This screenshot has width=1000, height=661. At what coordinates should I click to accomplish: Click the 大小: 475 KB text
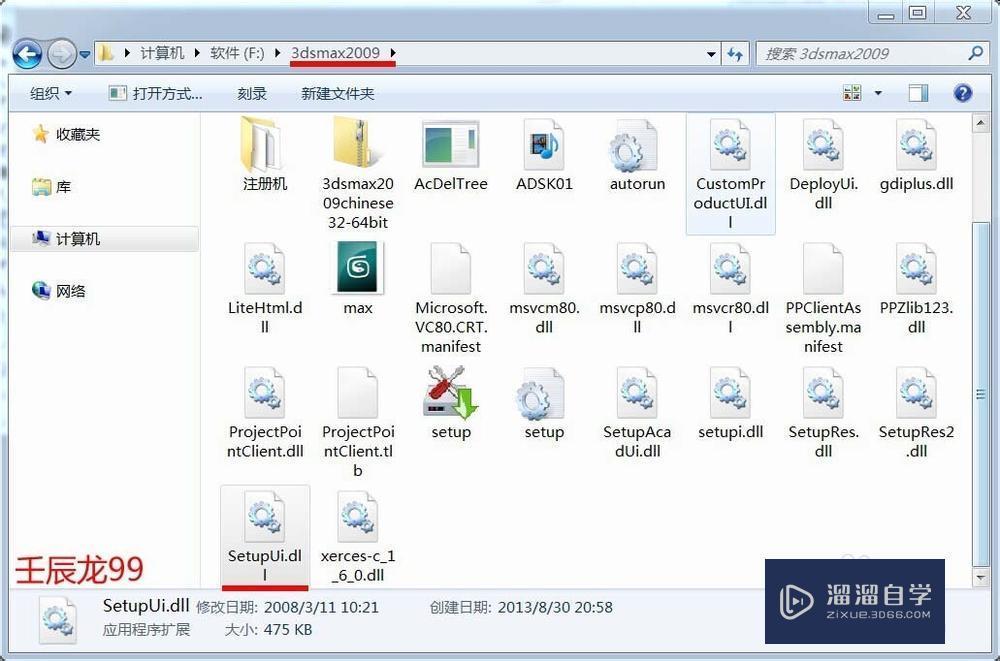coord(268,630)
